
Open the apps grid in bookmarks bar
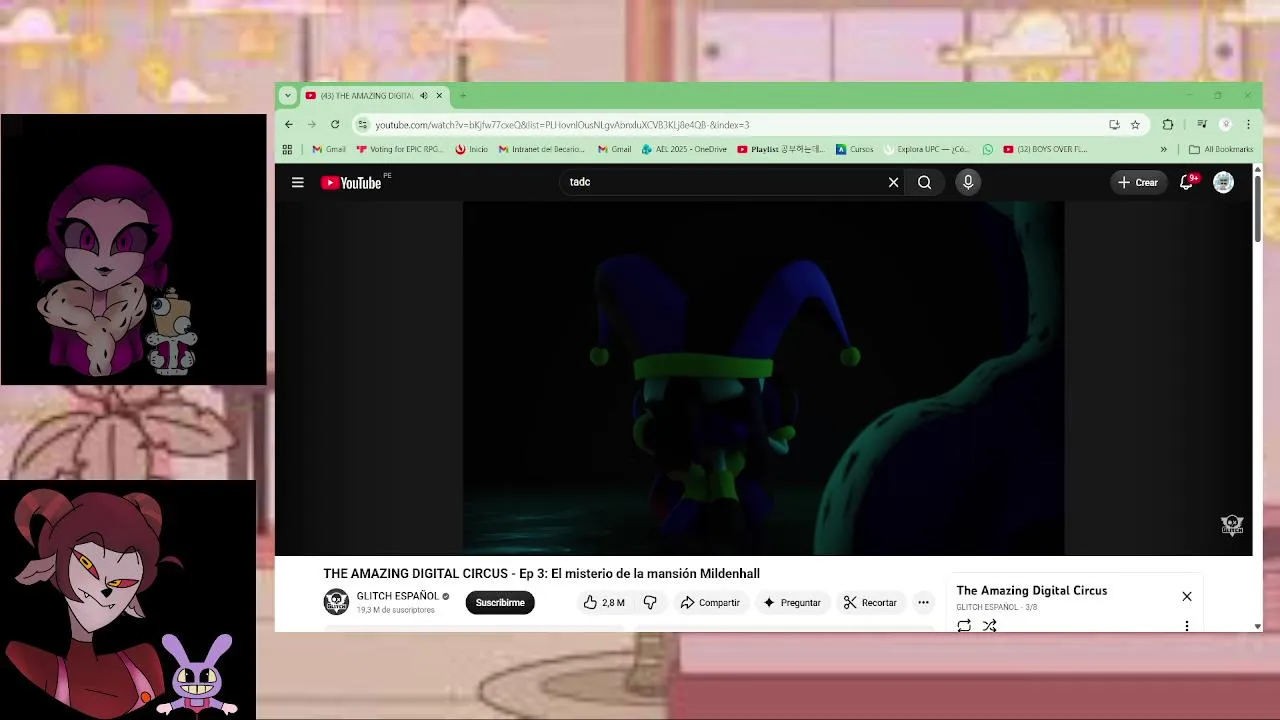tap(287, 149)
